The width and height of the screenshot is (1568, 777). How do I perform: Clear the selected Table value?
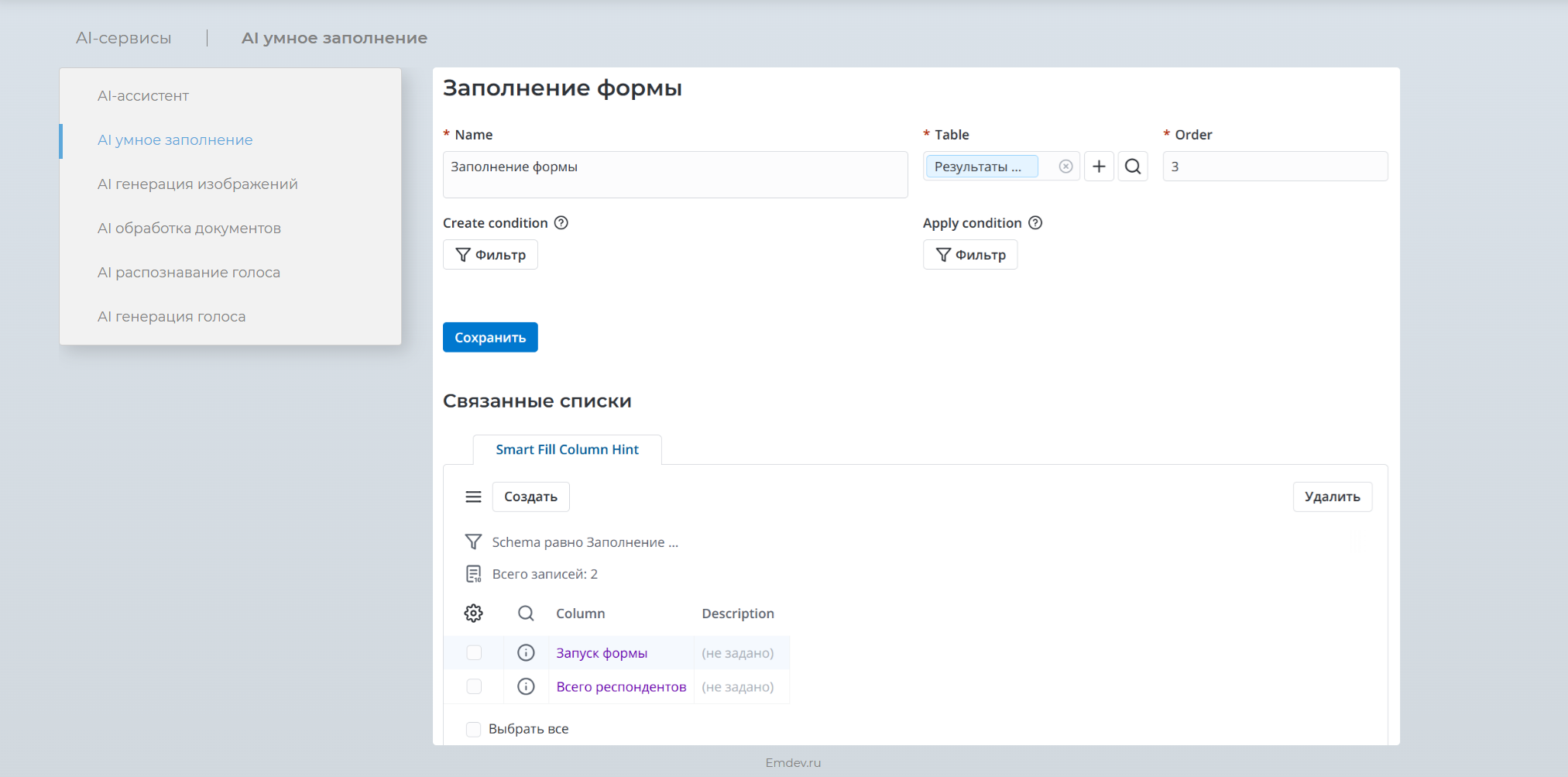pos(1065,167)
